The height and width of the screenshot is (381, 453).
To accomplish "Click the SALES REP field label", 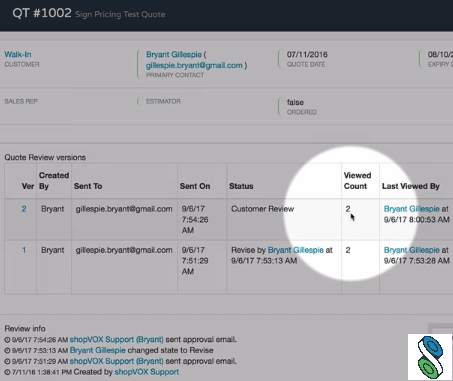I will click(21, 101).
